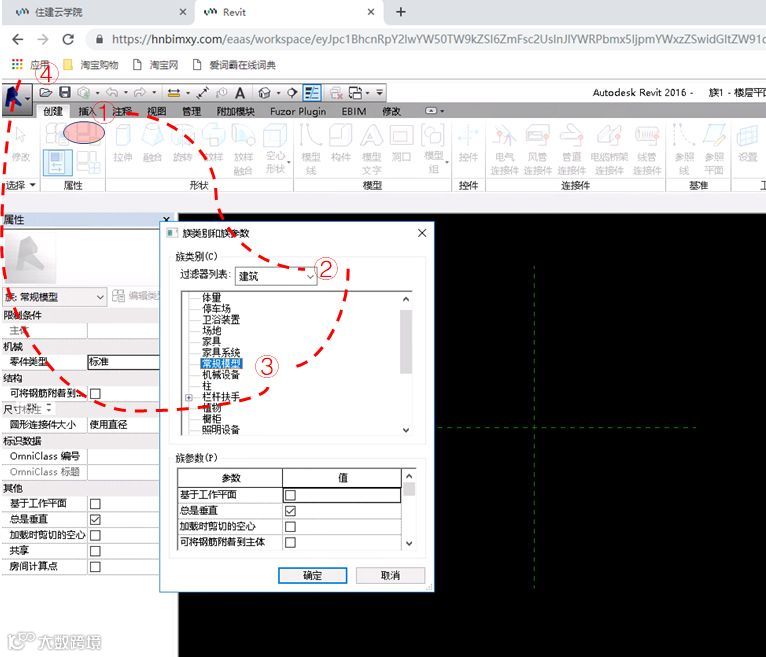Click the family category list scrollbar thumb
Image resolution: width=766 pixels, height=657 pixels.
[405, 341]
